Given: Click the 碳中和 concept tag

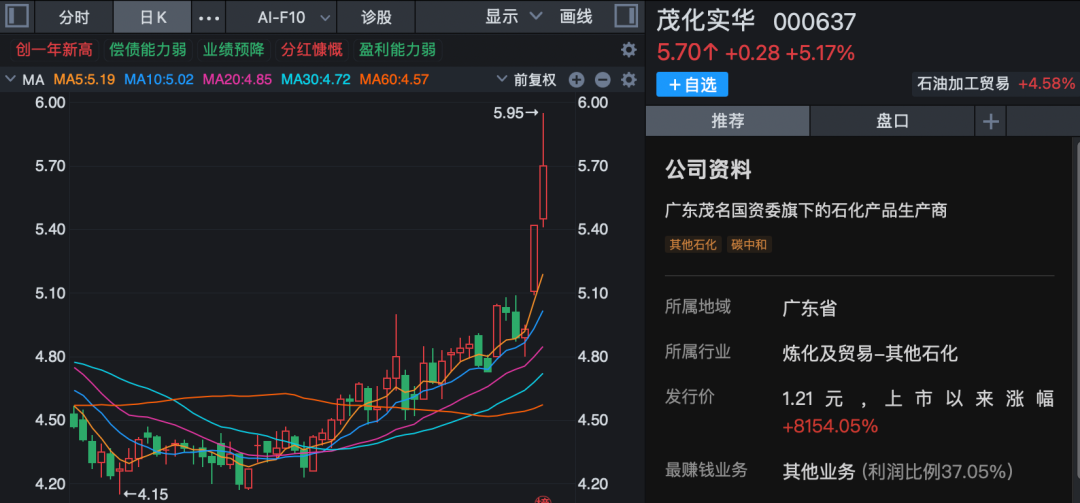Looking at the screenshot, I should click(749, 244).
